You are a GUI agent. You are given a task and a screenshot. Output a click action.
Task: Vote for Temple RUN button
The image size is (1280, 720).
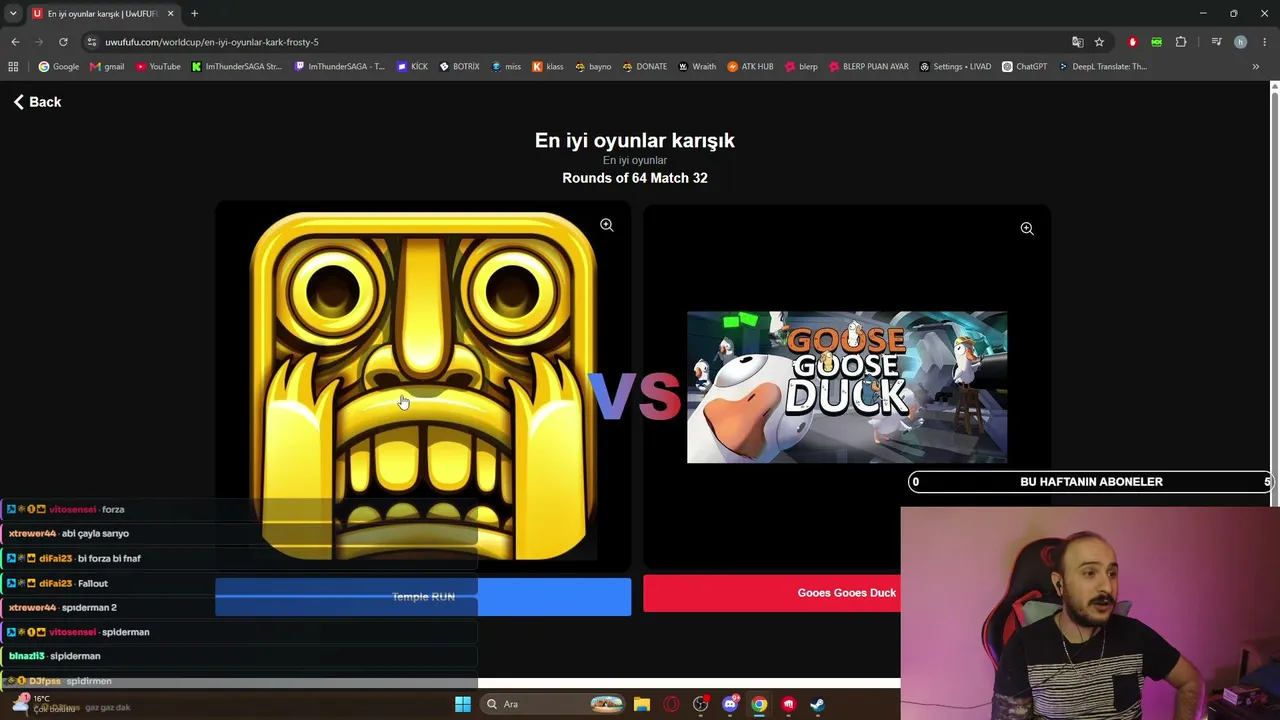tap(423, 597)
